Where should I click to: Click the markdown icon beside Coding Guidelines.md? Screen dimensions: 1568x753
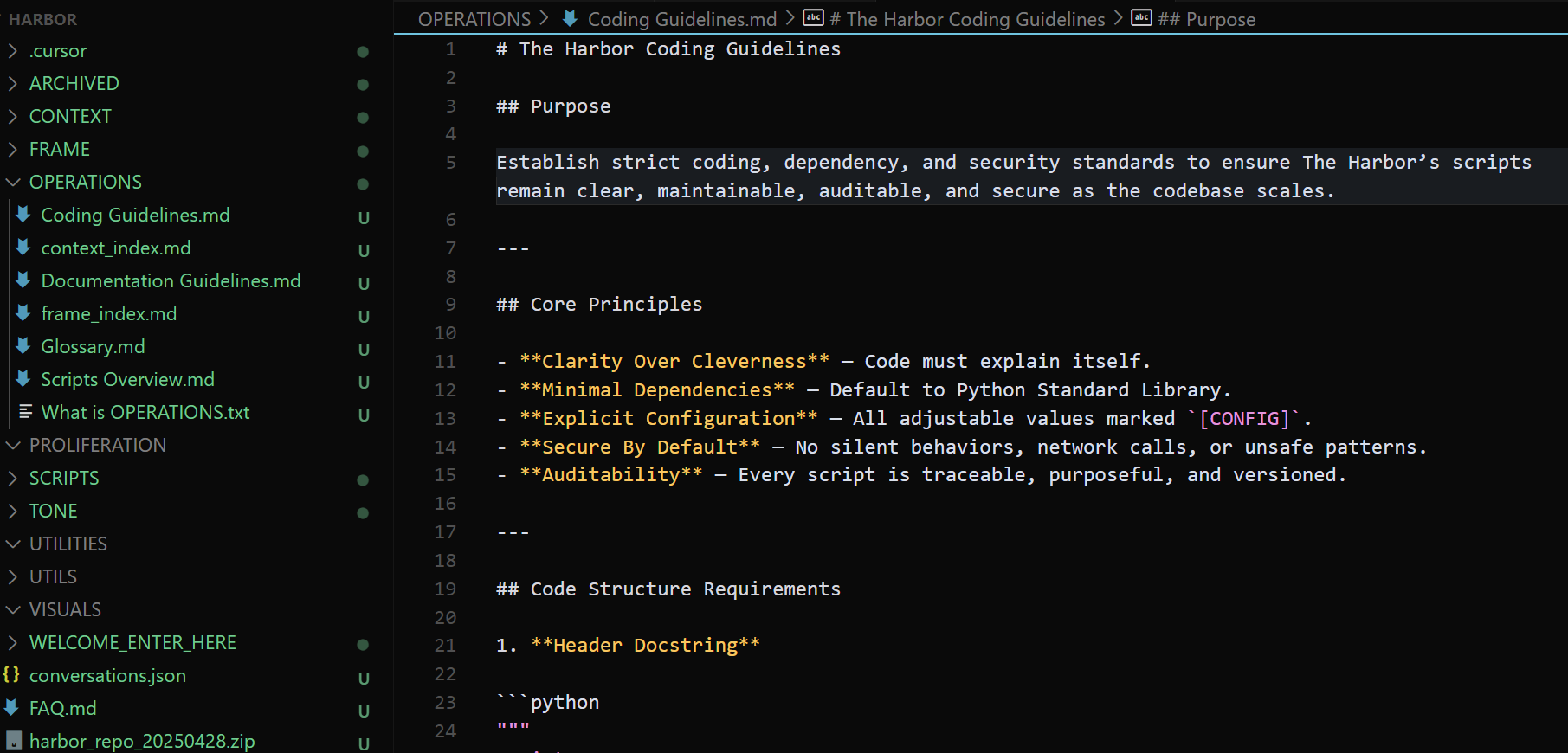coord(24,215)
